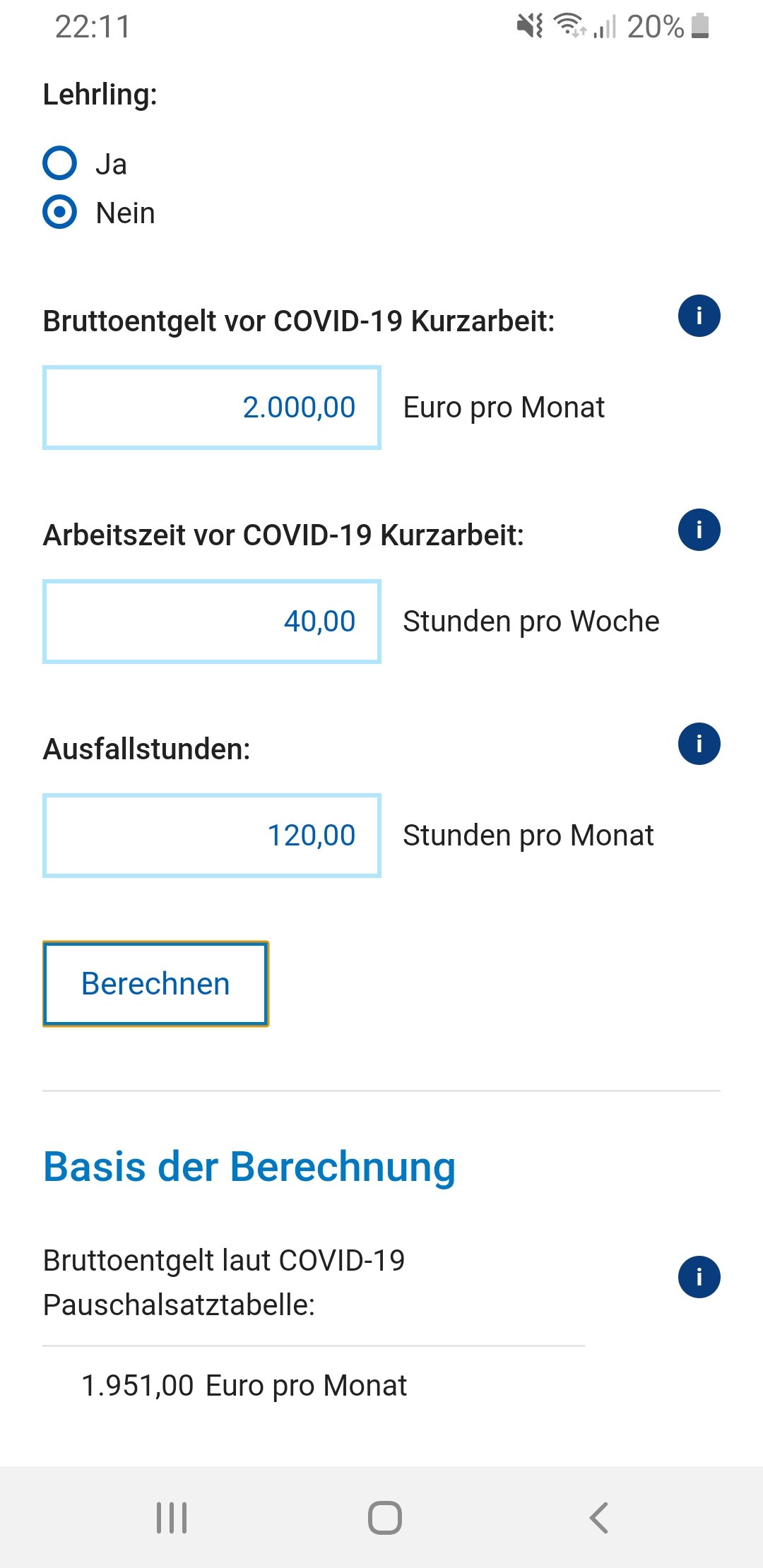Tap the 'Ja' label text

(x=112, y=165)
